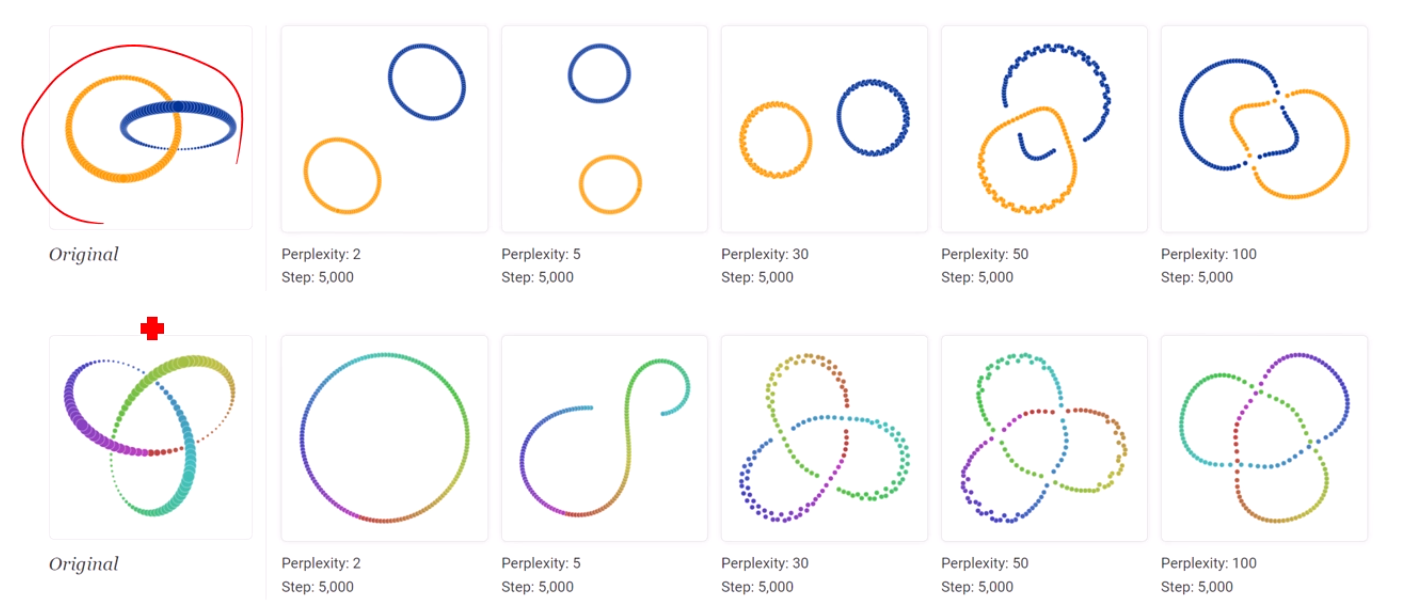The height and width of the screenshot is (611, 1405).
Task: Open linked rings plot at Perplexity 100
Action: coord(1265,129)
